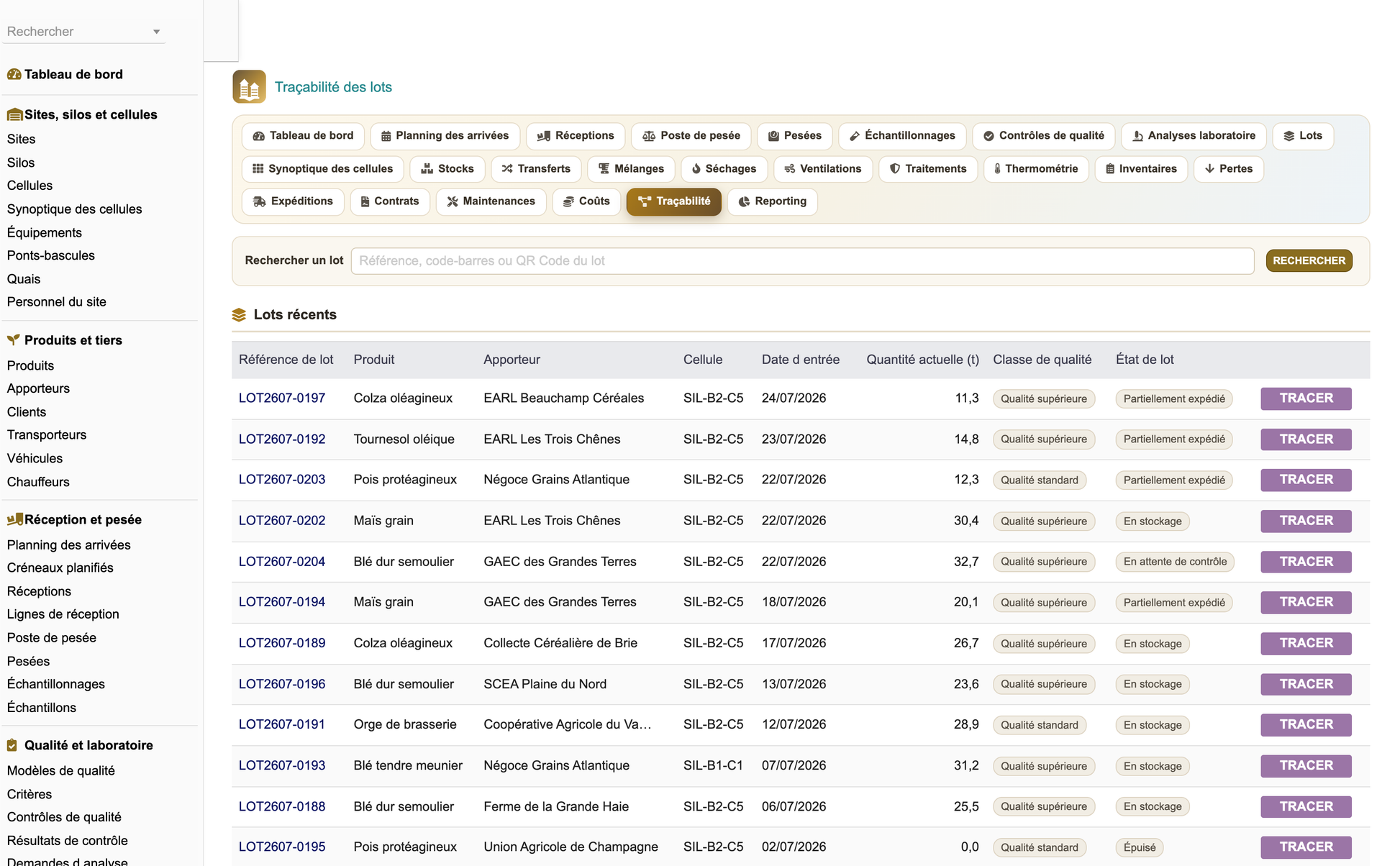The height and width of the screenshot is (866, 1400).
Task: Open the Séchages tab
Action: click(724, 169)
